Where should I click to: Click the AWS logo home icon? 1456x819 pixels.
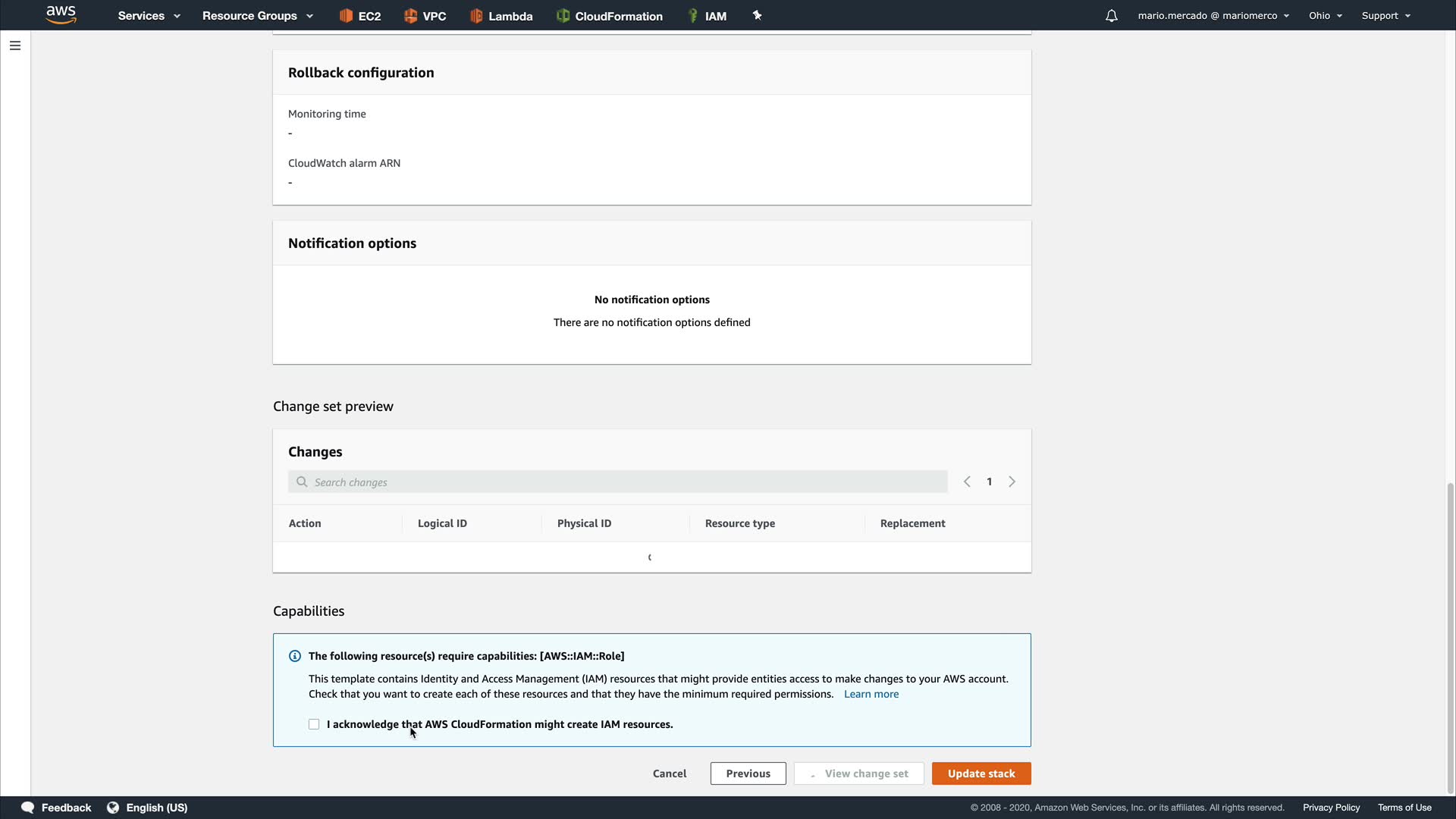point(61,15)
